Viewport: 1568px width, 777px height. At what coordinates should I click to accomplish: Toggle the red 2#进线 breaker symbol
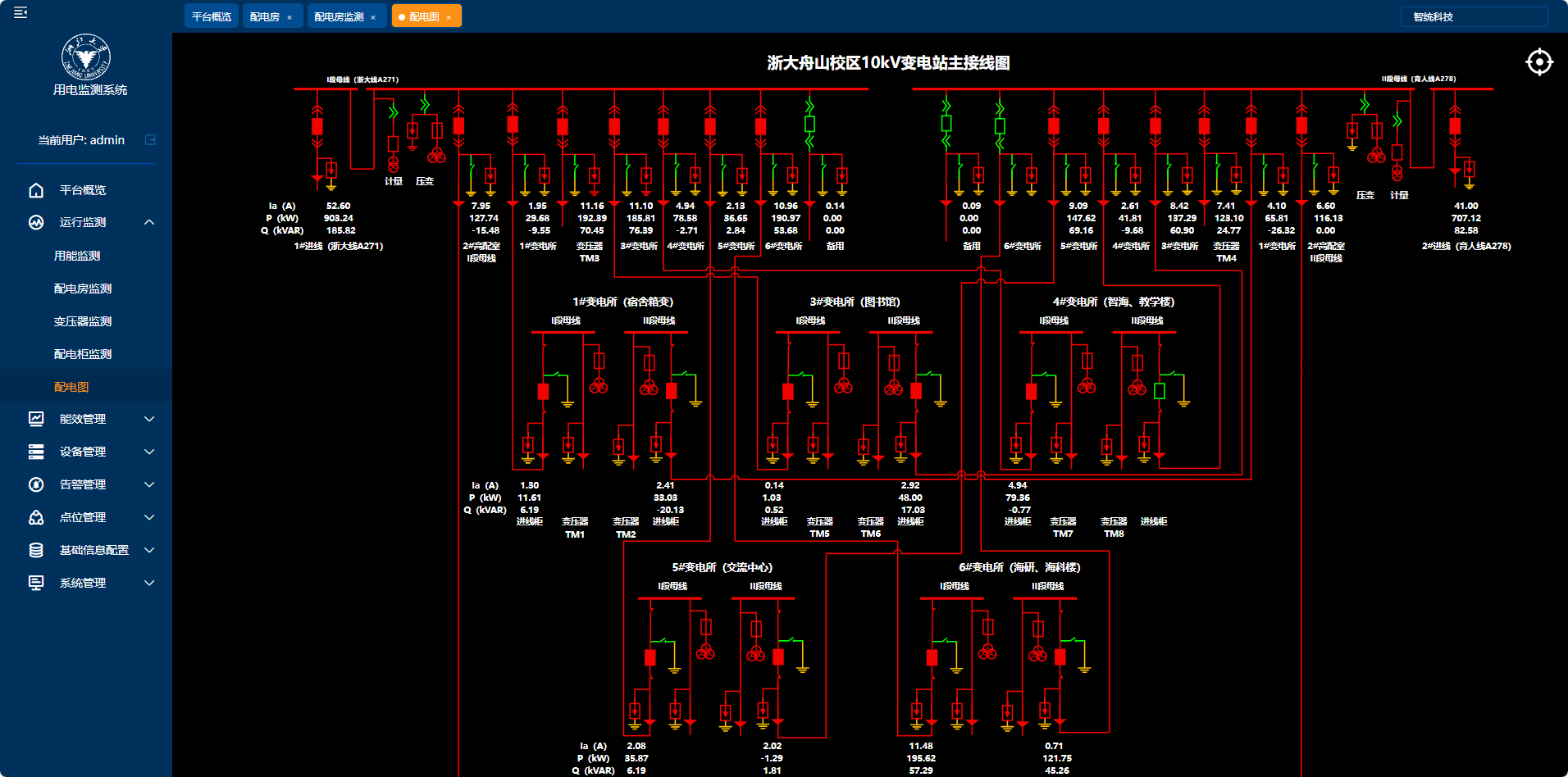click(1455, 126)
